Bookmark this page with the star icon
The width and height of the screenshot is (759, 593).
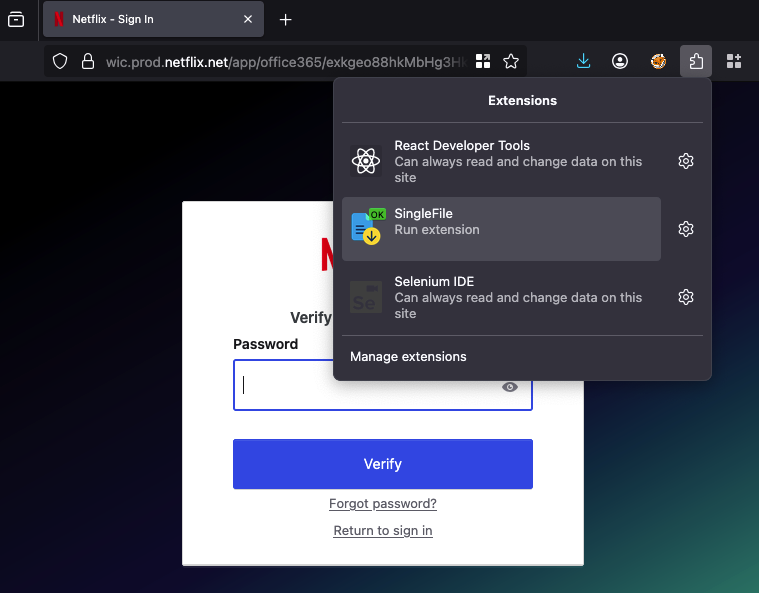tap(511, 61)
